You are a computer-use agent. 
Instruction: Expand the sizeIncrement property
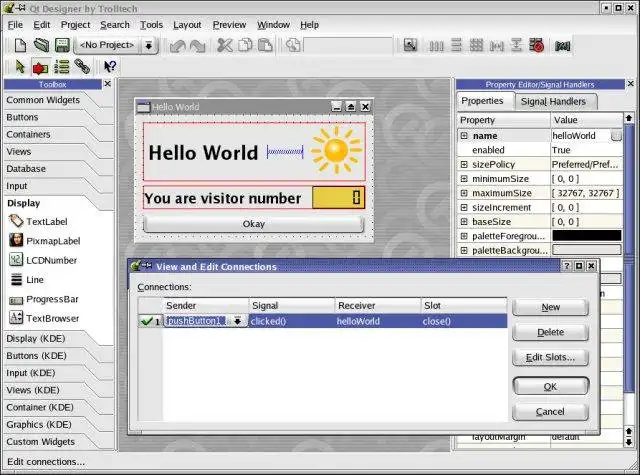464,207
